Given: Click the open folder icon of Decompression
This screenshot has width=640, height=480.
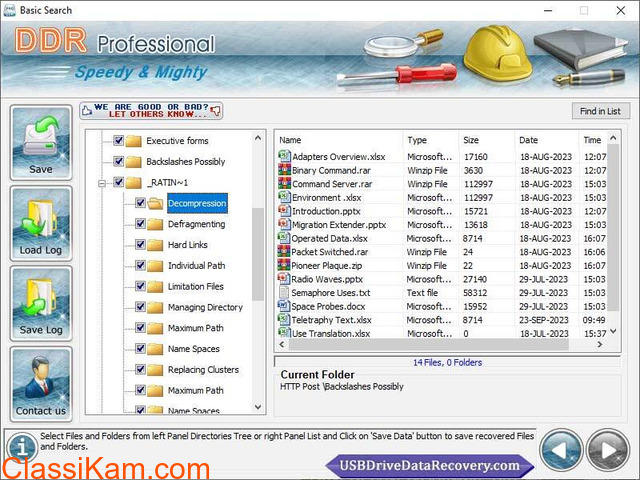Looking at the screenshot, I should pos(155,203).
